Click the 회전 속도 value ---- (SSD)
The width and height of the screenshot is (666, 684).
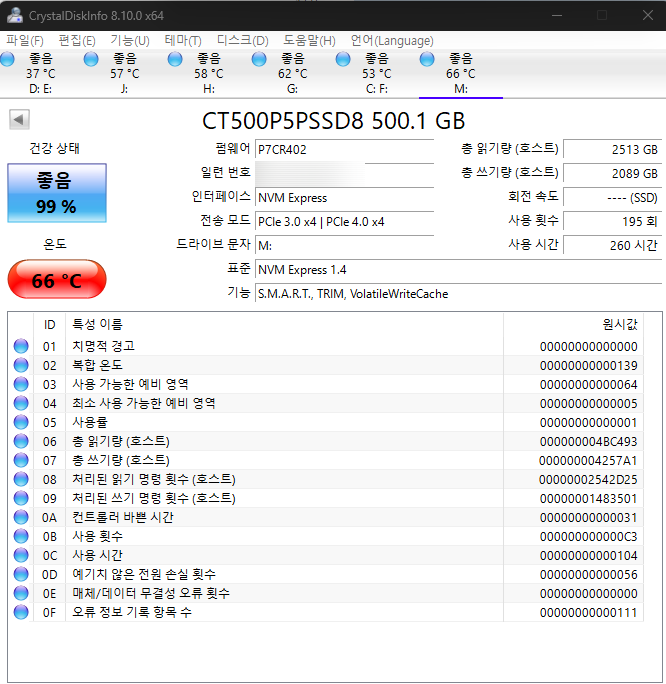pyautogui.click(x=613, y=198)
